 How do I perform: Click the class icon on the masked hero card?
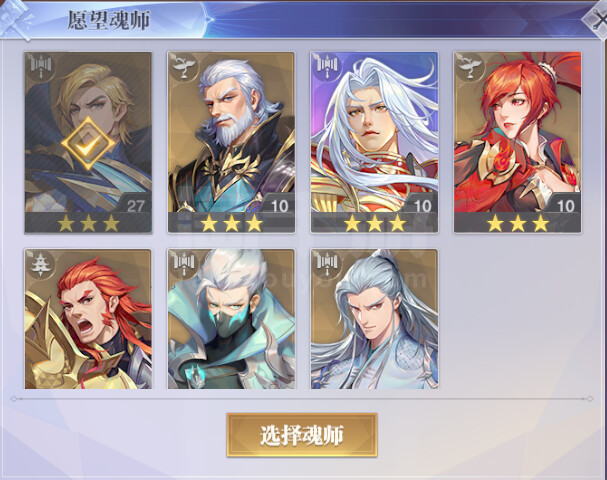pos(183,263)
